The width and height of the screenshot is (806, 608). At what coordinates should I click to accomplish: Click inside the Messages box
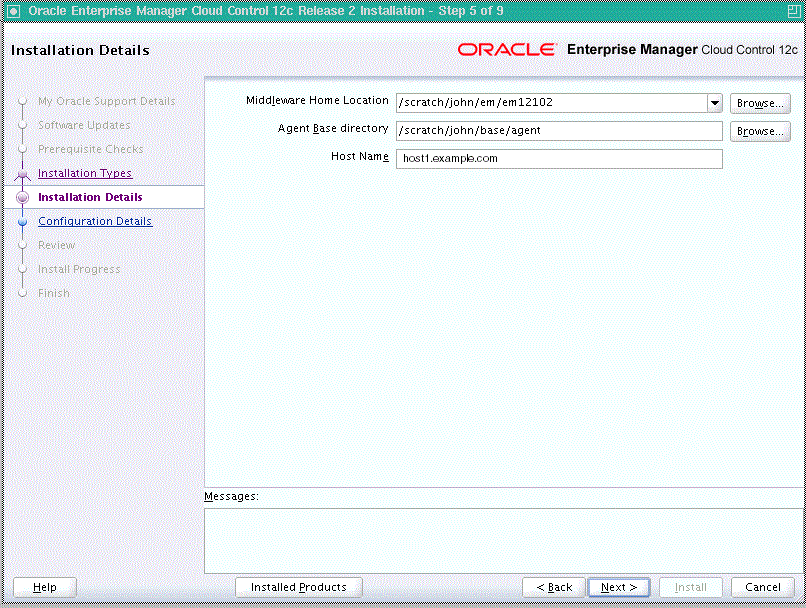(x=504, y=541)
